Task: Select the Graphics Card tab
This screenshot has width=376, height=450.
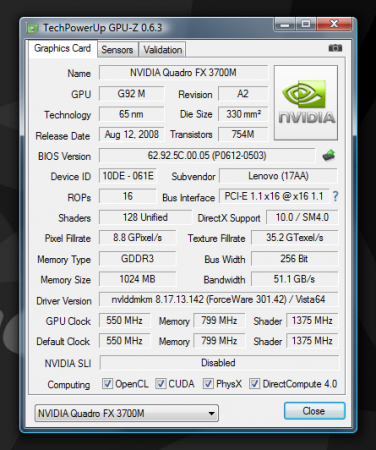Action: point(63,49)
